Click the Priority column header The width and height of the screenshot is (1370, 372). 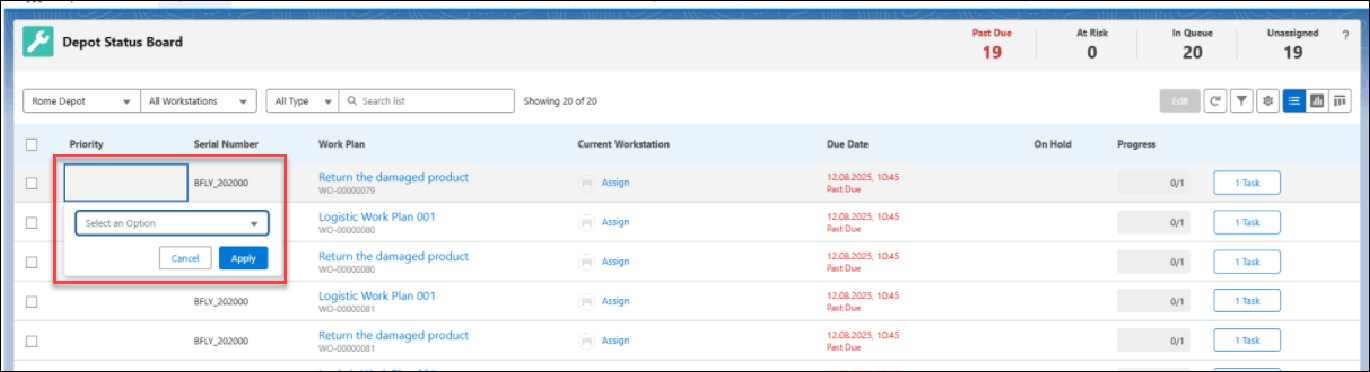(86, 145)
